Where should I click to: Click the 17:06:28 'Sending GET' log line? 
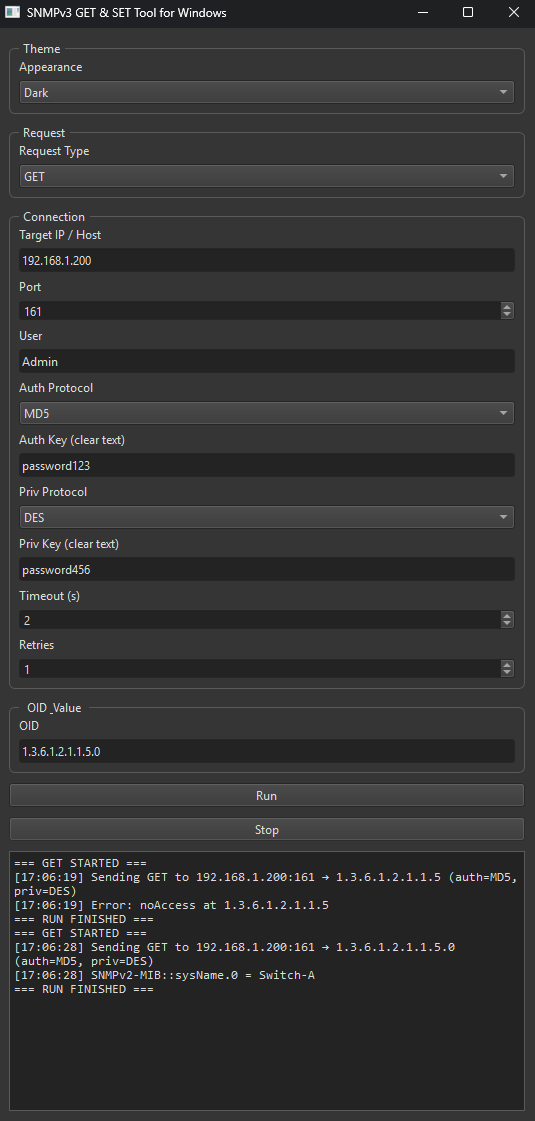point(235,954)
